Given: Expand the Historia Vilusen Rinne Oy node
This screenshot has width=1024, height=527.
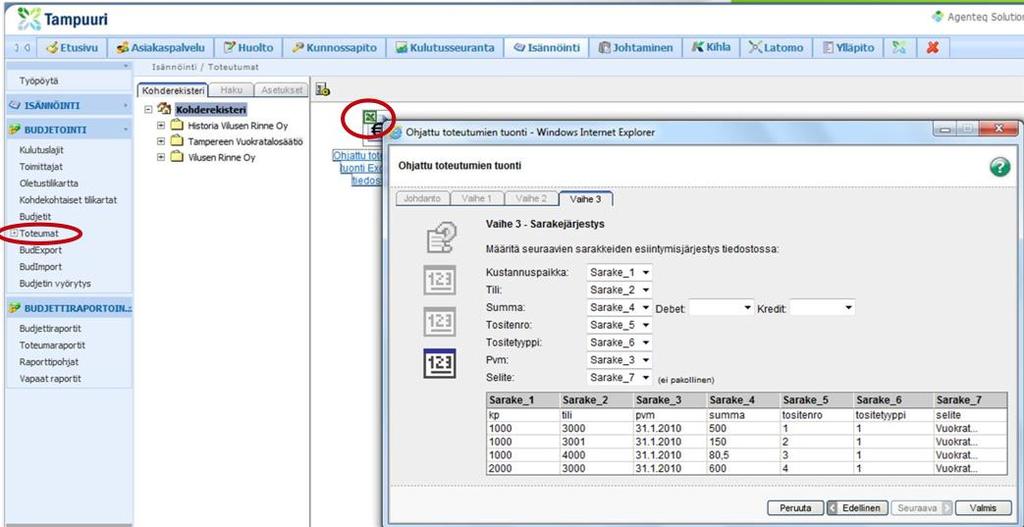Looking at the screenshot, I should click(x=161, y=125).
